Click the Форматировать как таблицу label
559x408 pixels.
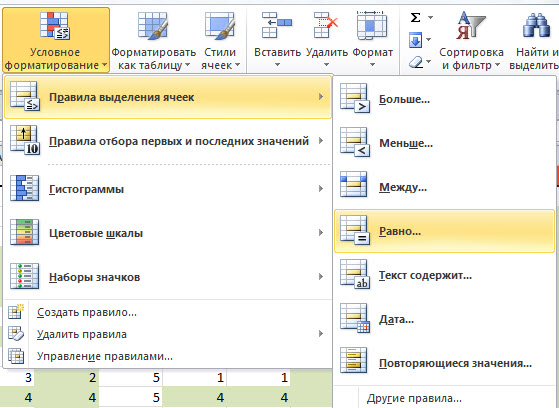[154, 59]
